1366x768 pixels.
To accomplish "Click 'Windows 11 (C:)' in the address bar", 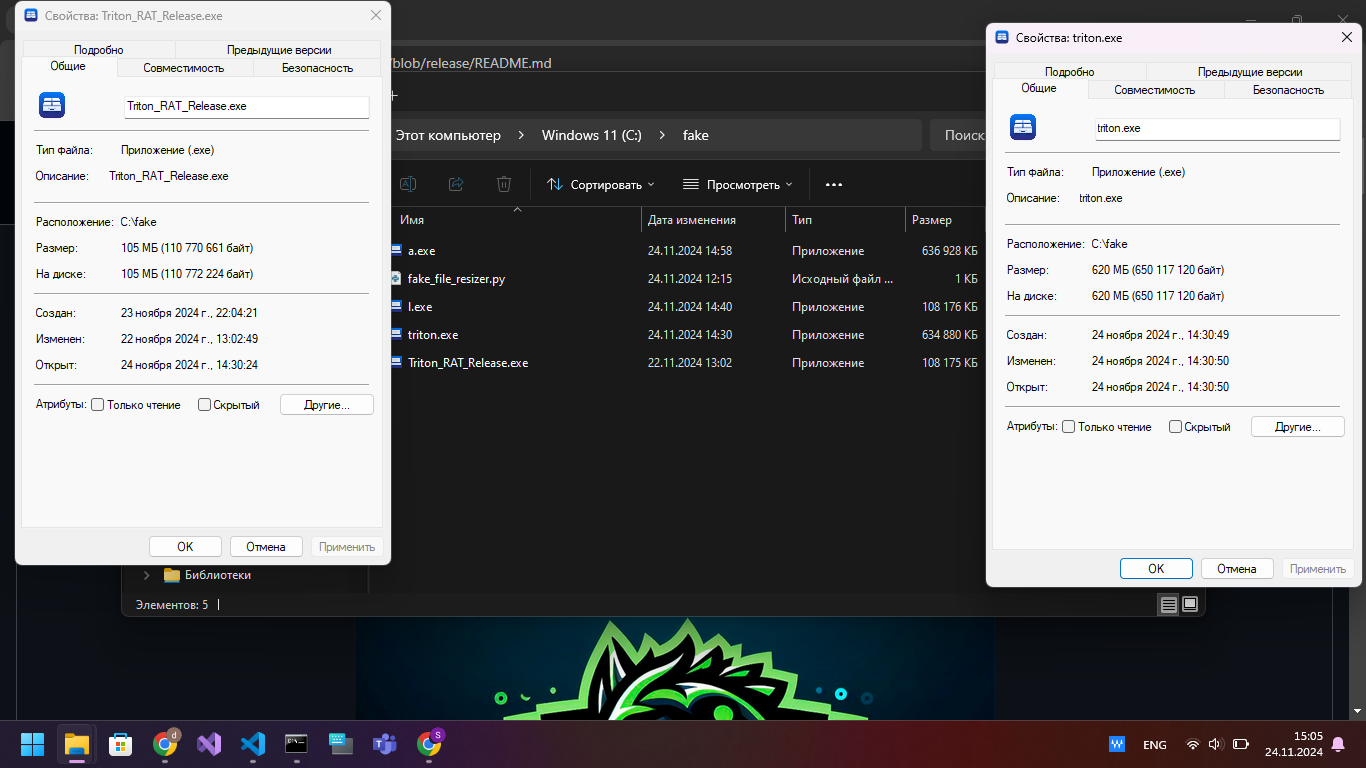I will point(592,135).
